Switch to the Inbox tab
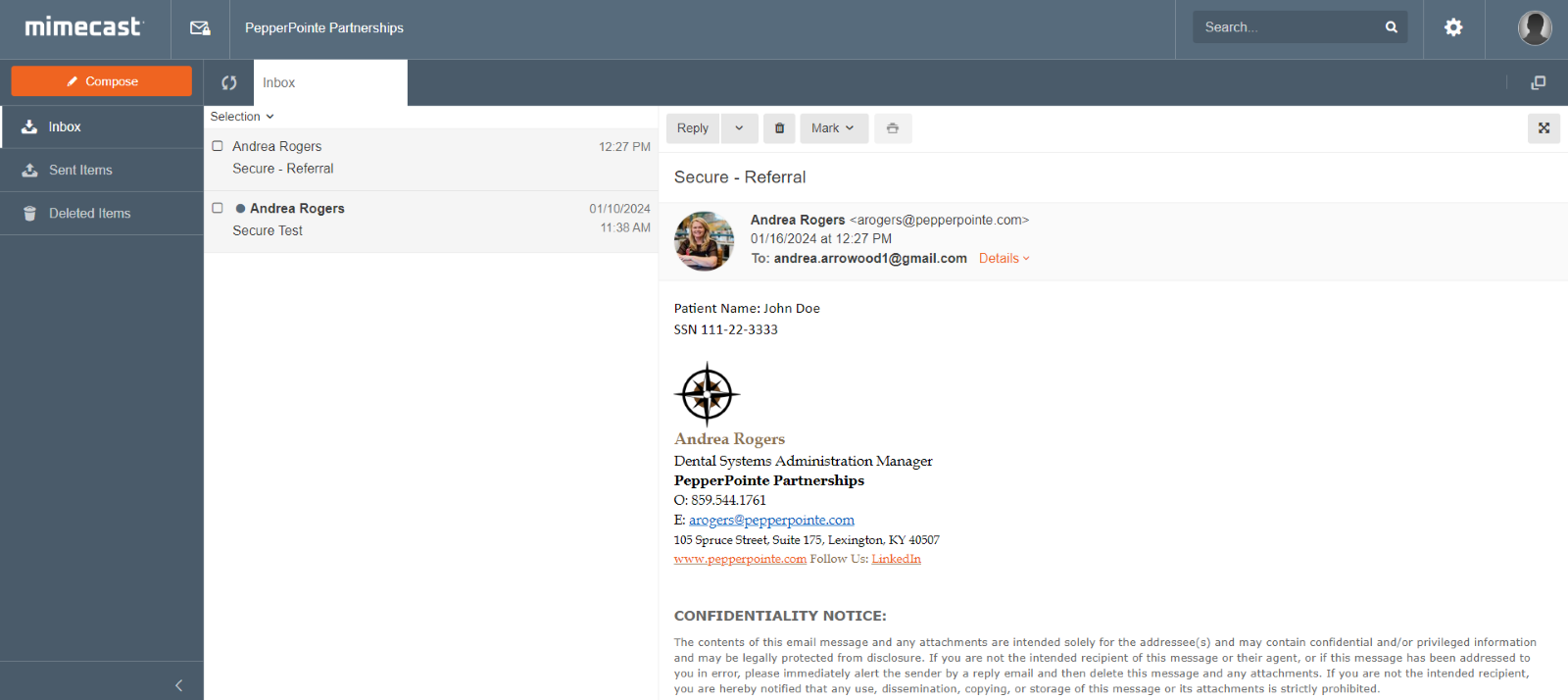The width and height of the screenshot is (1568, 700). click(x=330, y=83)
